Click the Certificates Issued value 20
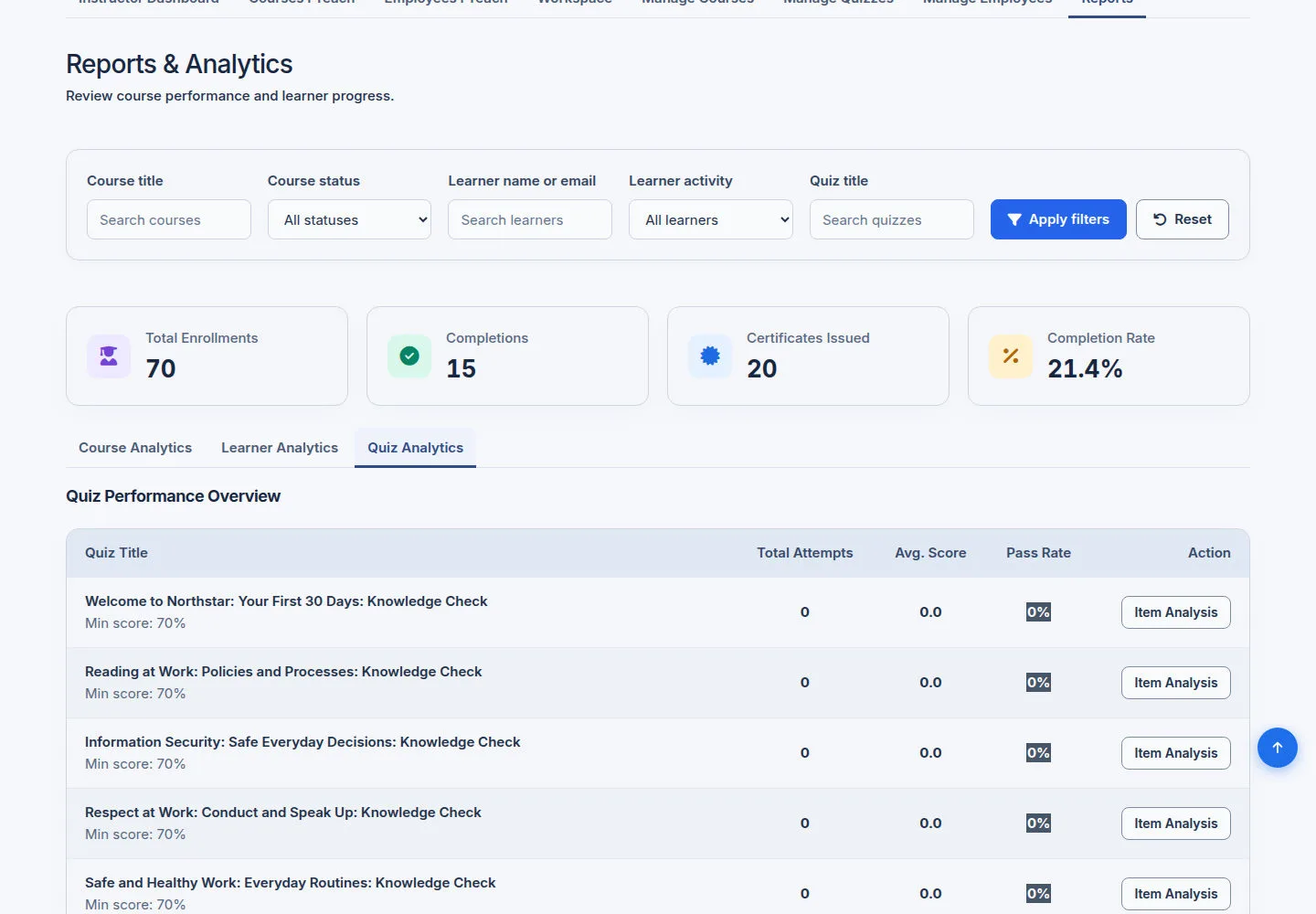This screenshot has width=1316, height=914. point(762,368)
